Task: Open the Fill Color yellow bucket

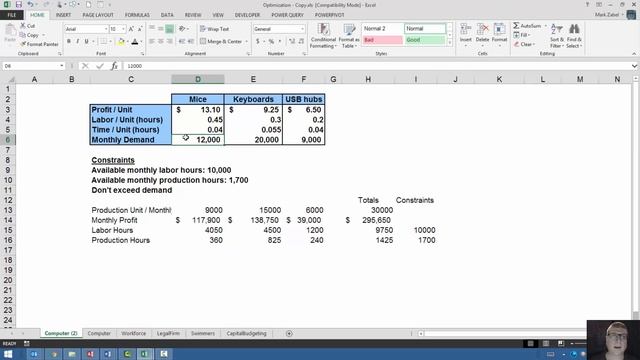Action: (x=121, y=41)
